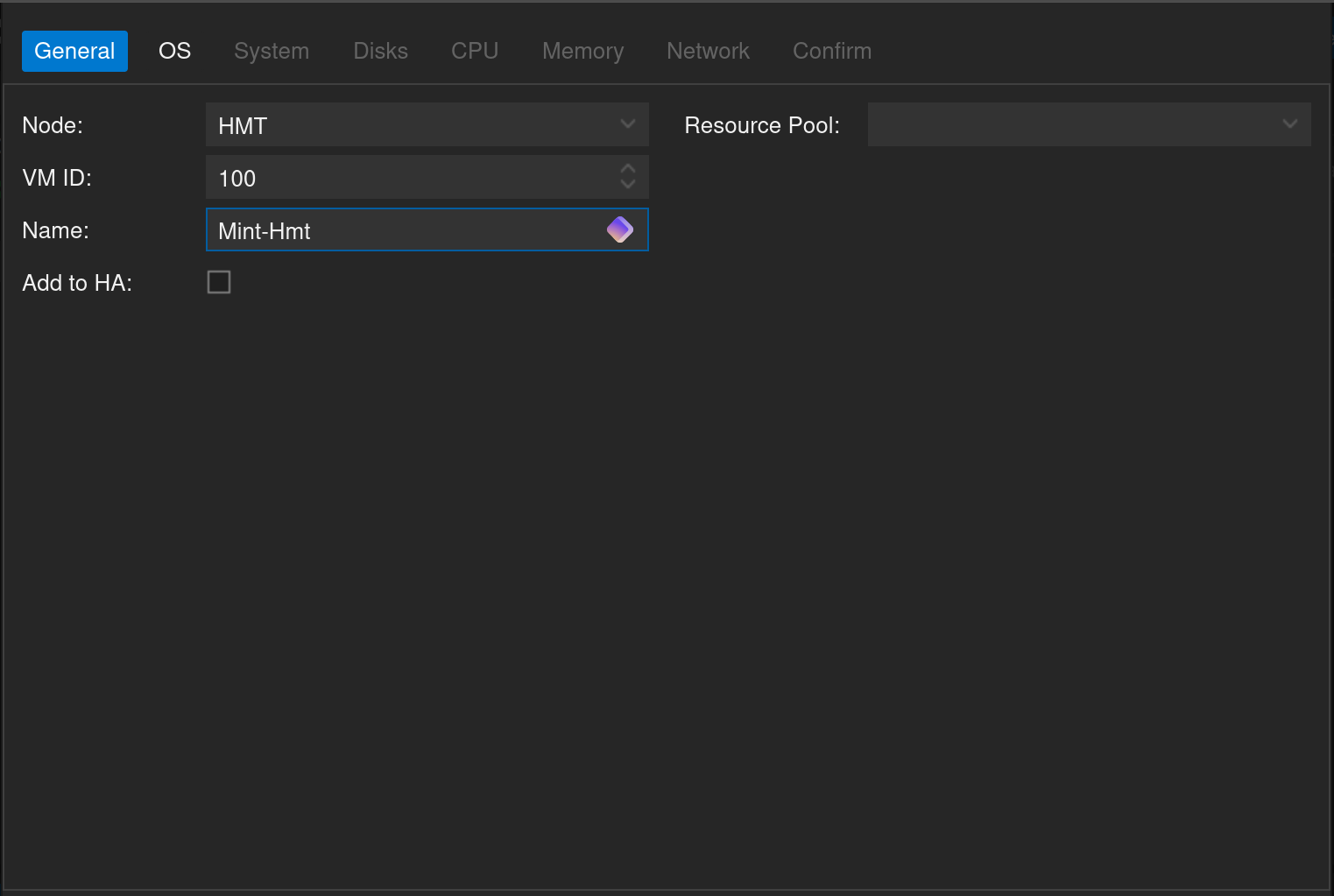1334x896 pixels.
Task: Switch to the OS tab
Action: (175, 51)
